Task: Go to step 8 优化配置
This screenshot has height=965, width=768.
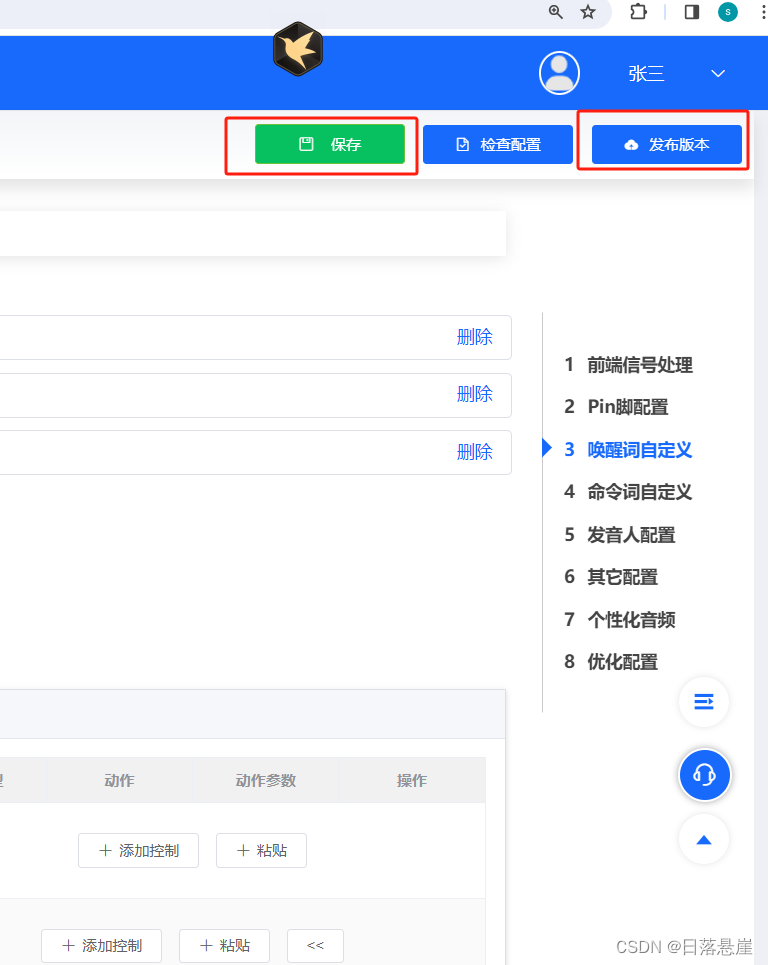Action: [x=611, y=662]
